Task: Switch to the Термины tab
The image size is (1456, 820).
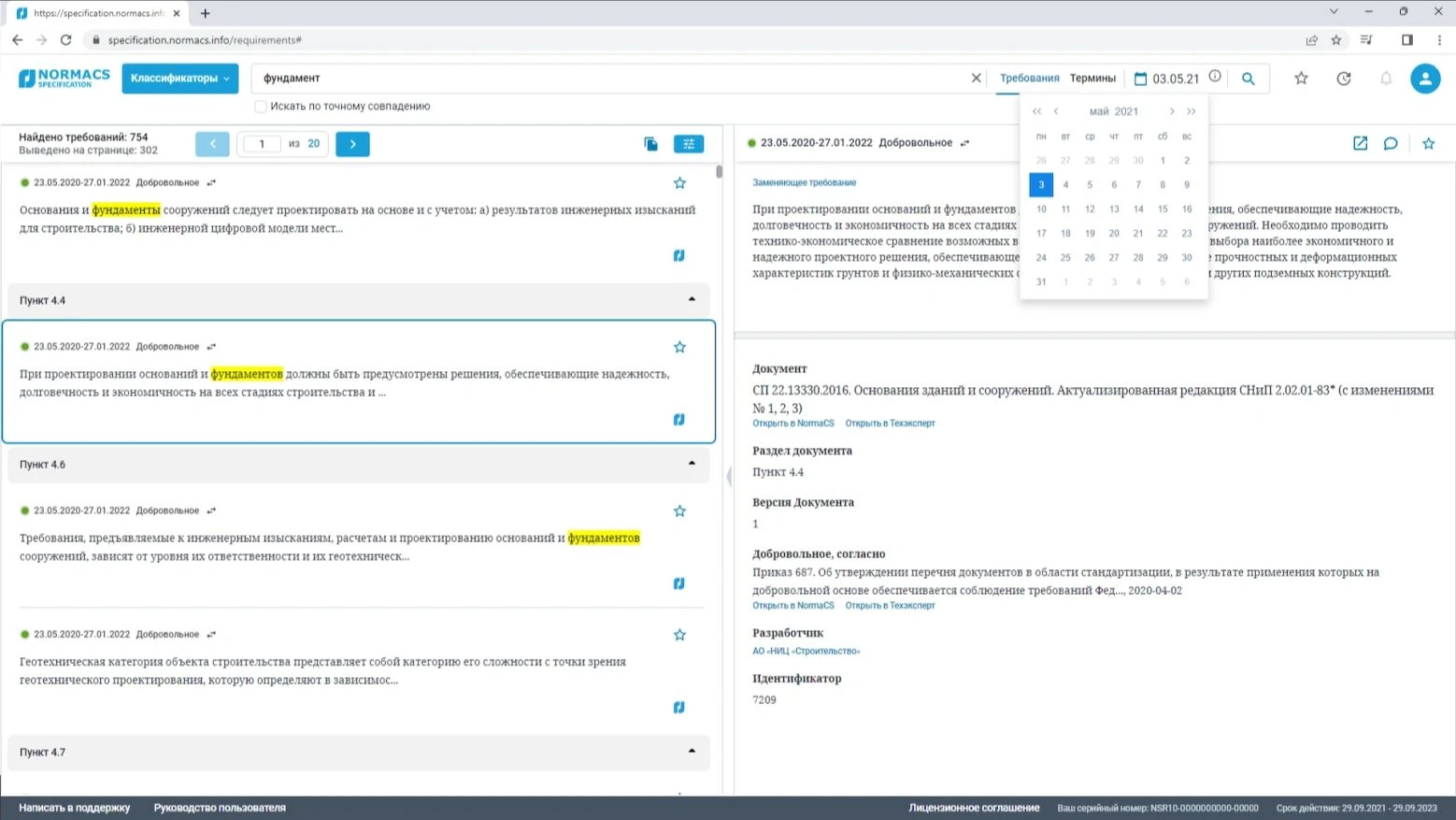Action: (1092, 79)
